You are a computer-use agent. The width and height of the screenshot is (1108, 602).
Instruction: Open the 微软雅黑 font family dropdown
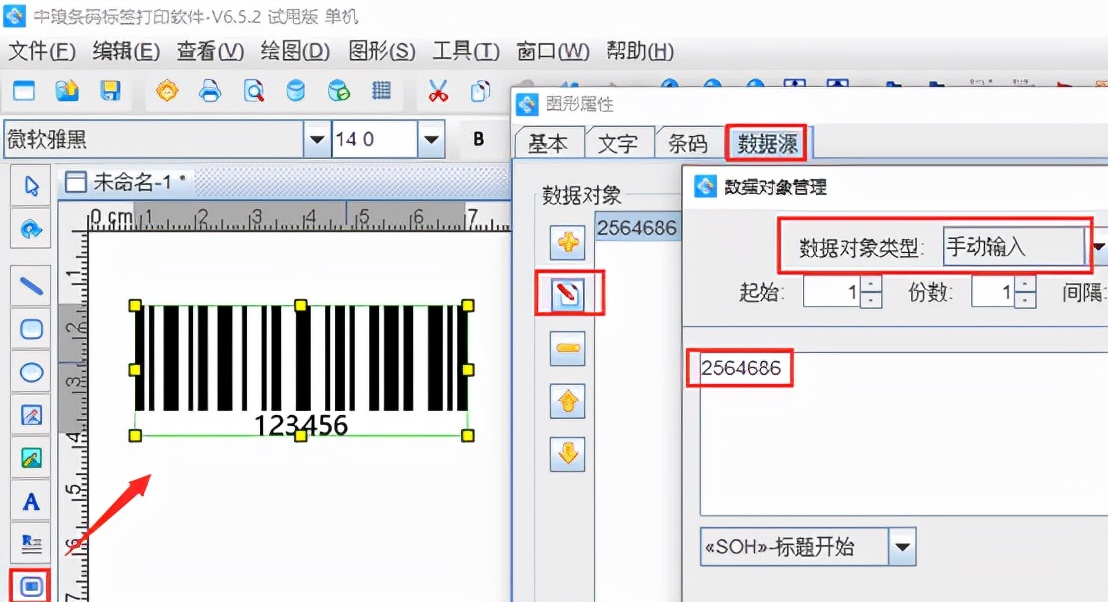coord(318,138)
